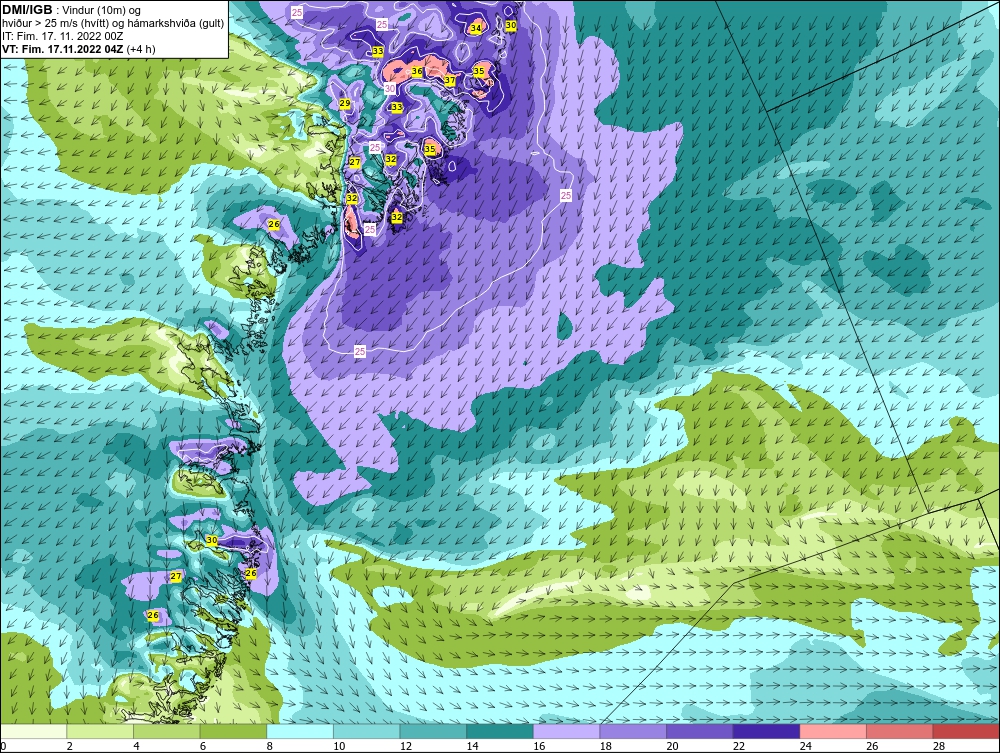Image resolution: width=1000 pixels, height=753 pixels.
Task: Click the legend scale value 2
Action: tap(70, 746)
